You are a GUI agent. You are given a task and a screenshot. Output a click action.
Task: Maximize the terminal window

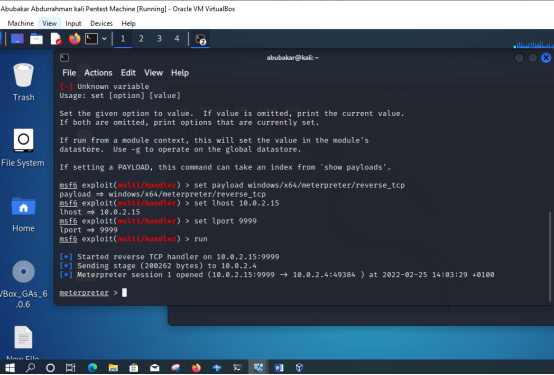(532, 58)
